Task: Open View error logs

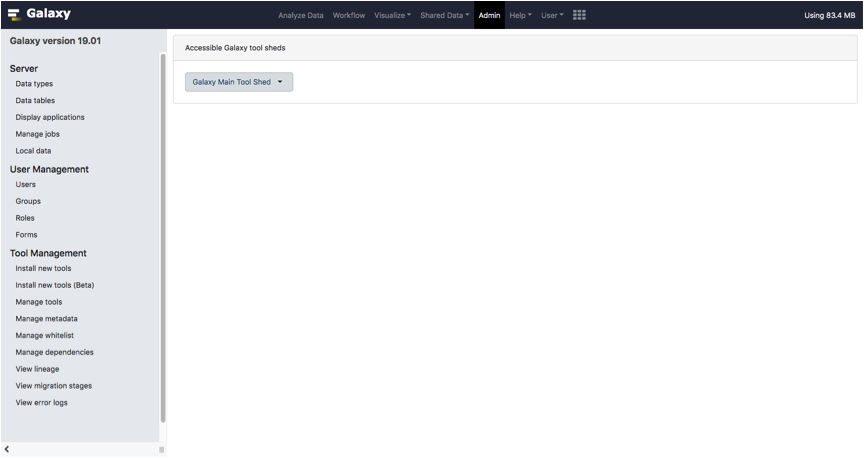Action: point(41,402)
